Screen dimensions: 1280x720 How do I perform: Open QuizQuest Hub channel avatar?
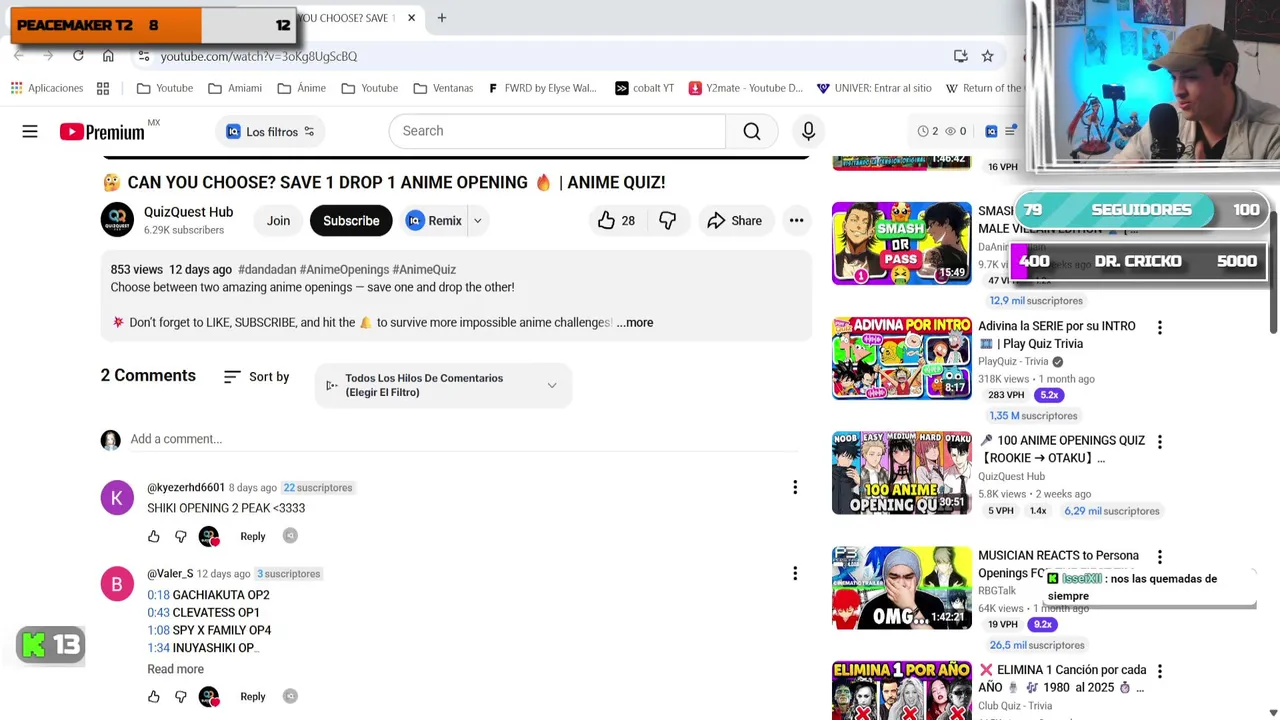117,220
